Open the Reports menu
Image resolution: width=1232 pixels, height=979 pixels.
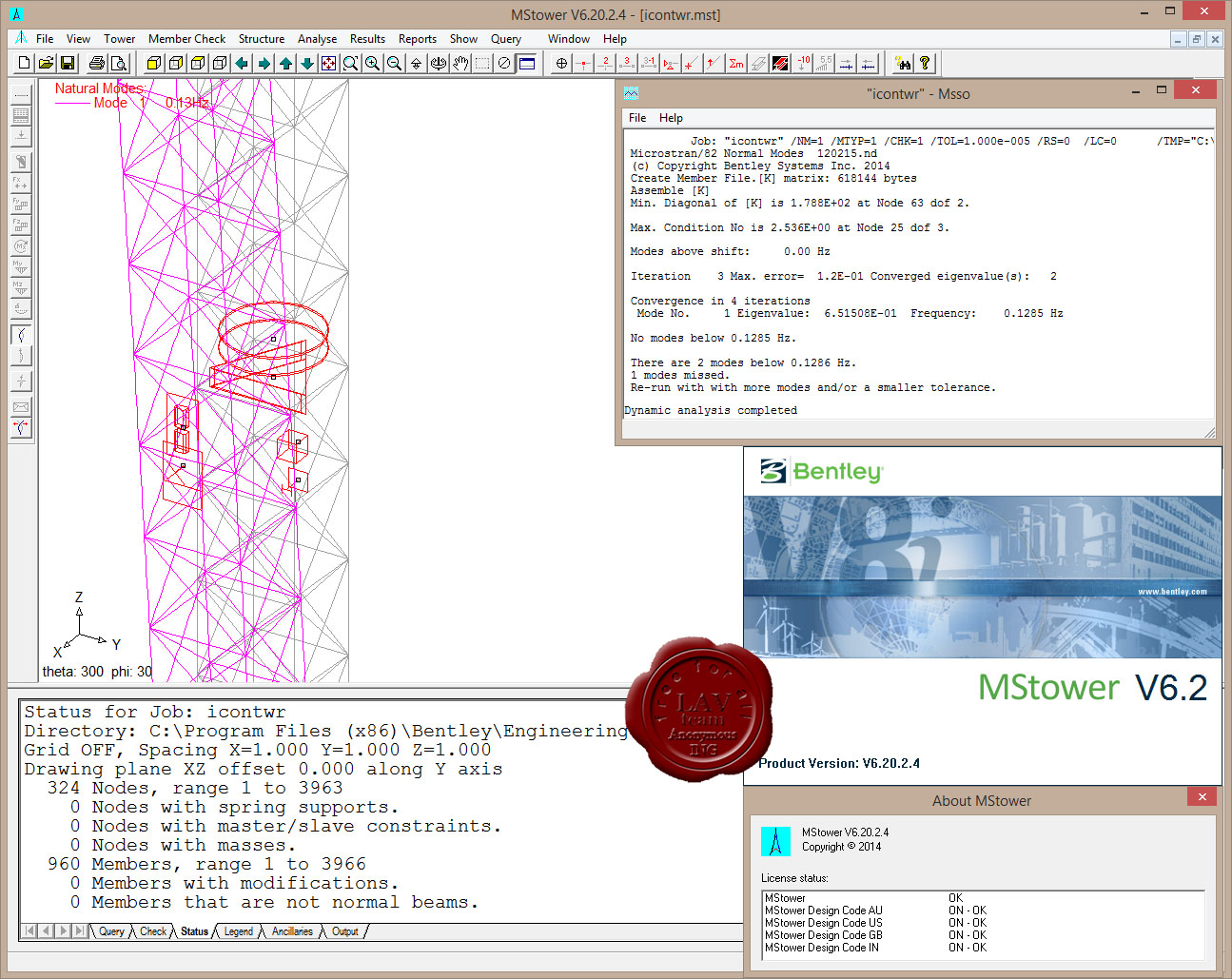click(418, 39)
